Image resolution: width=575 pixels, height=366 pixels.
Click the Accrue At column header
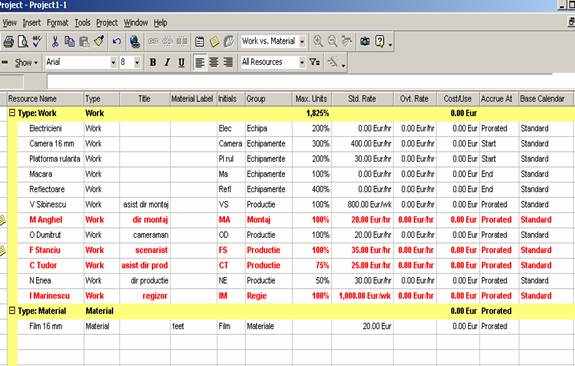coord(499,99)
